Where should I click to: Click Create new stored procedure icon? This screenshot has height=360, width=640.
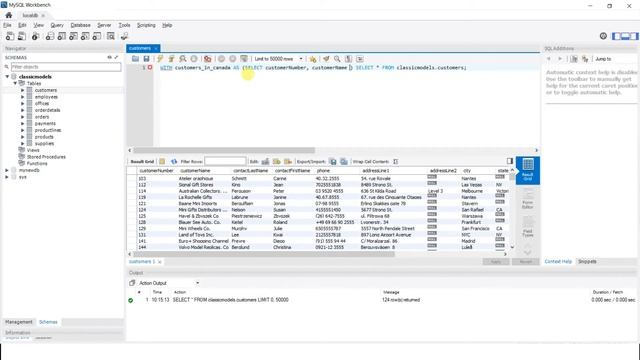click(x=85, y=36)
